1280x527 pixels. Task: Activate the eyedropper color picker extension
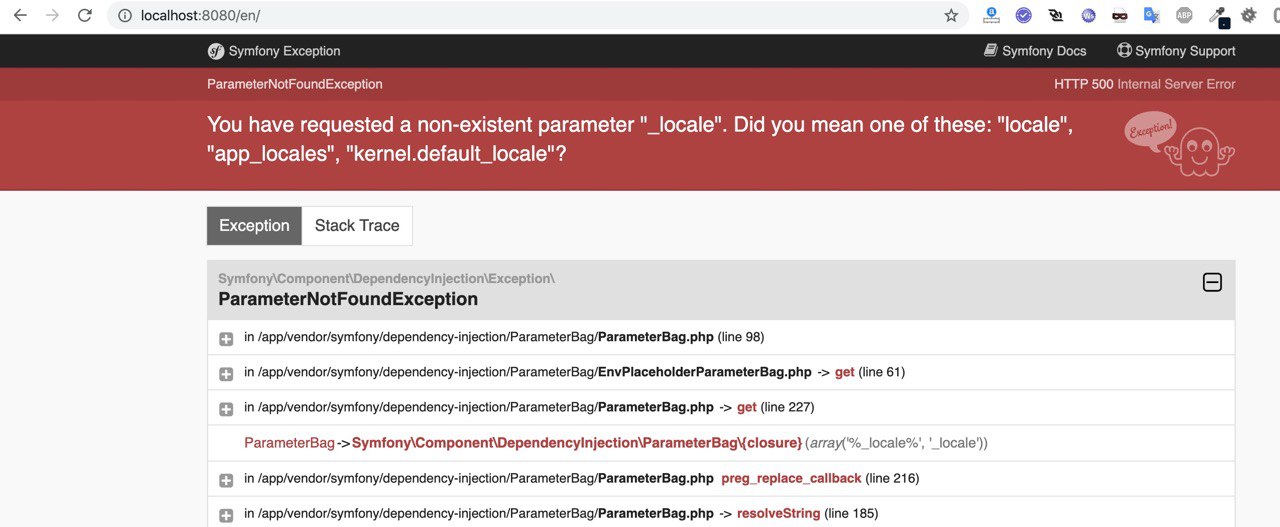coord(1217,16)
